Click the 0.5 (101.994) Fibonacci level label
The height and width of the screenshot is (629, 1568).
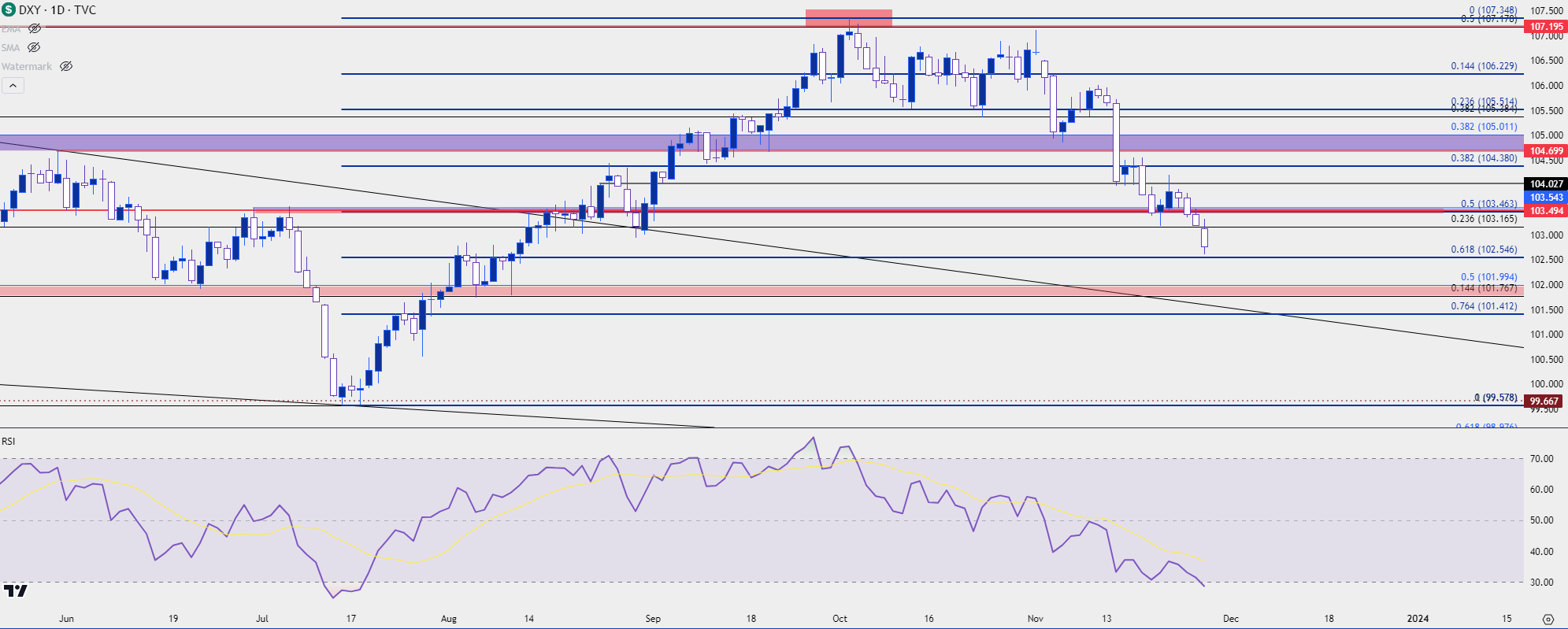[1488, 277]
